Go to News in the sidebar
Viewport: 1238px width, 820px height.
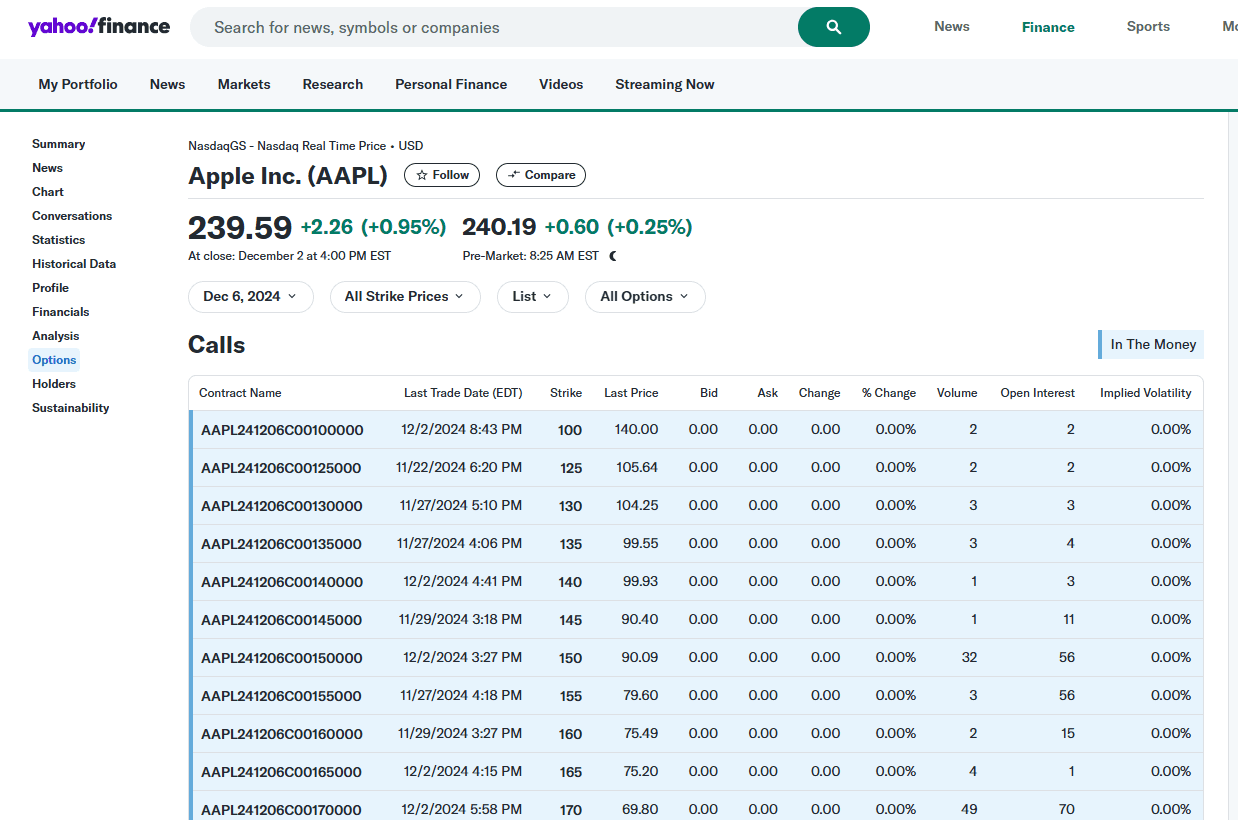tap(47, 168)
